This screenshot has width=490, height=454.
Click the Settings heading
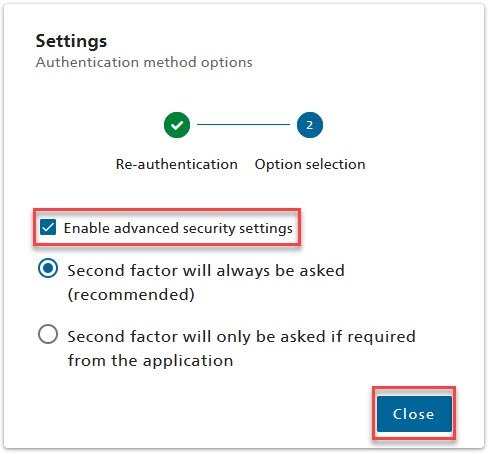point(71,42)
